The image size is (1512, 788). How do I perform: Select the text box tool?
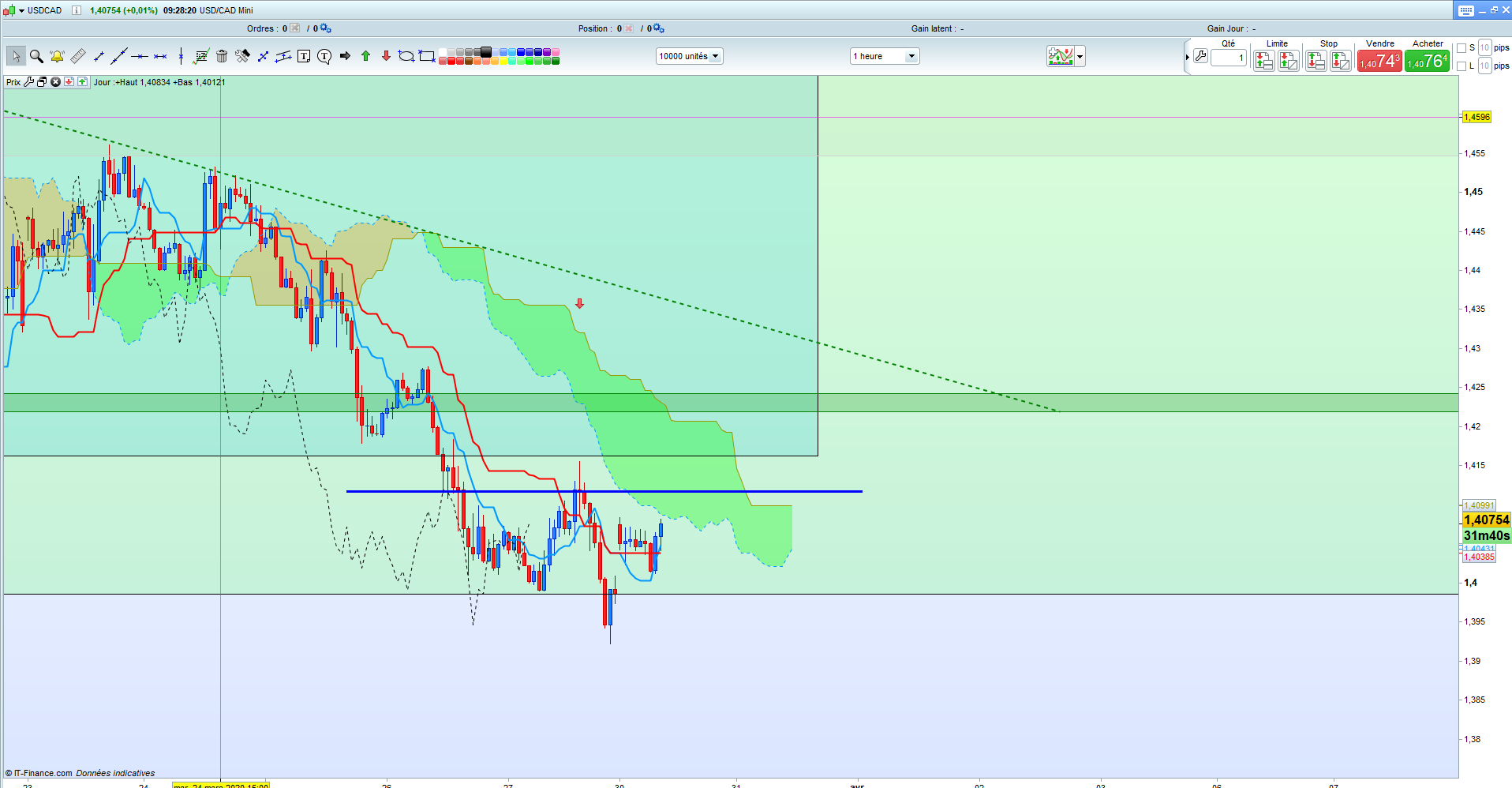point(304,56)
